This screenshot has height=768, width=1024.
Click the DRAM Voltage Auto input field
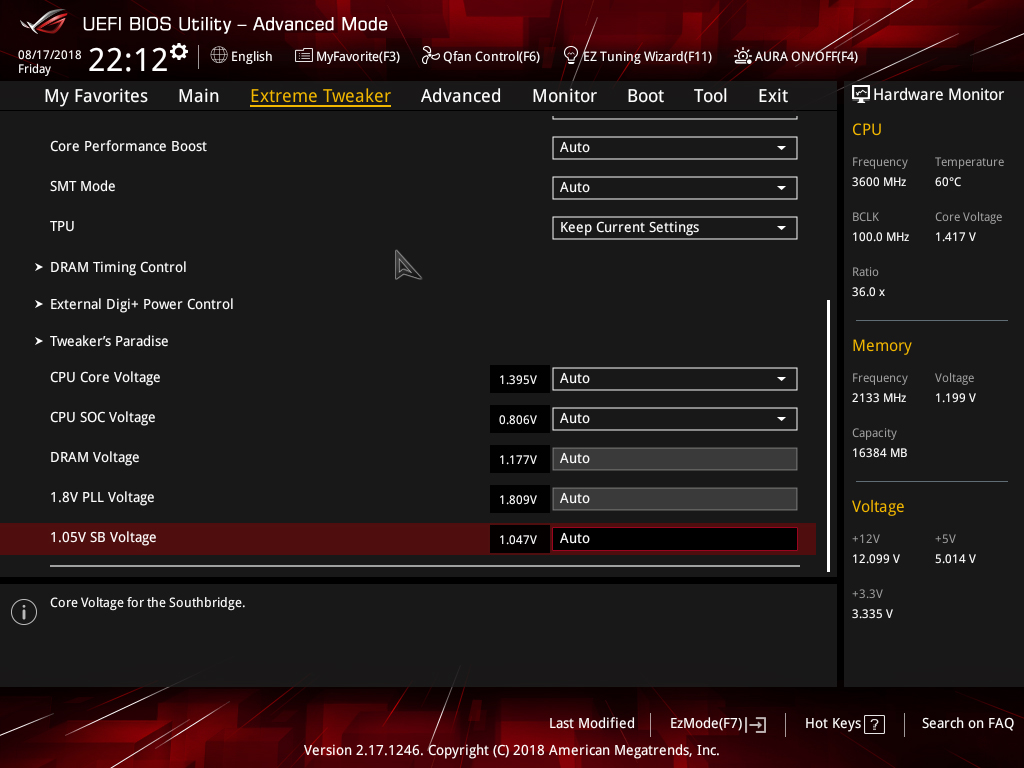click(675, 458)
